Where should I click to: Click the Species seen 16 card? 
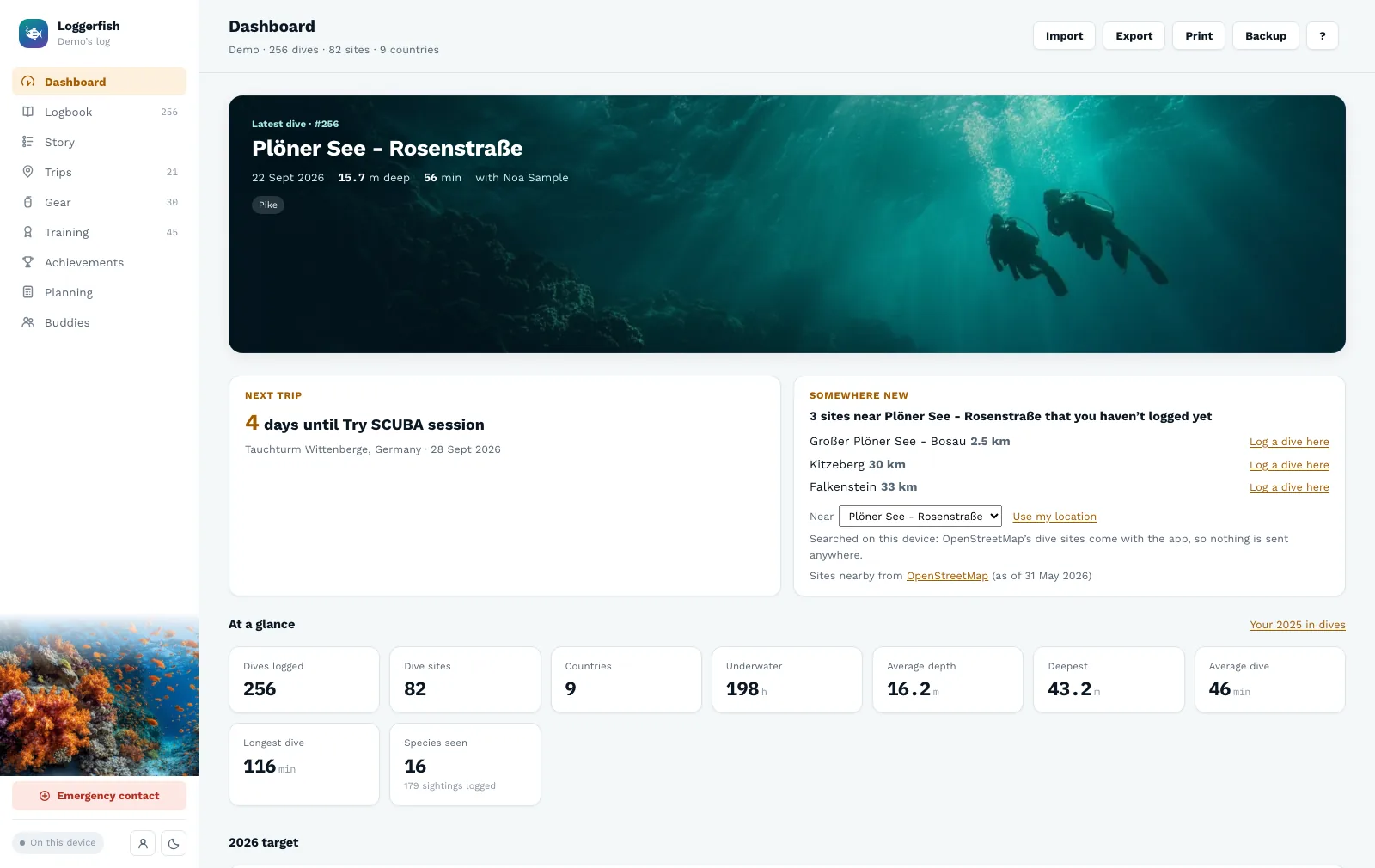(x=465, y=764)
